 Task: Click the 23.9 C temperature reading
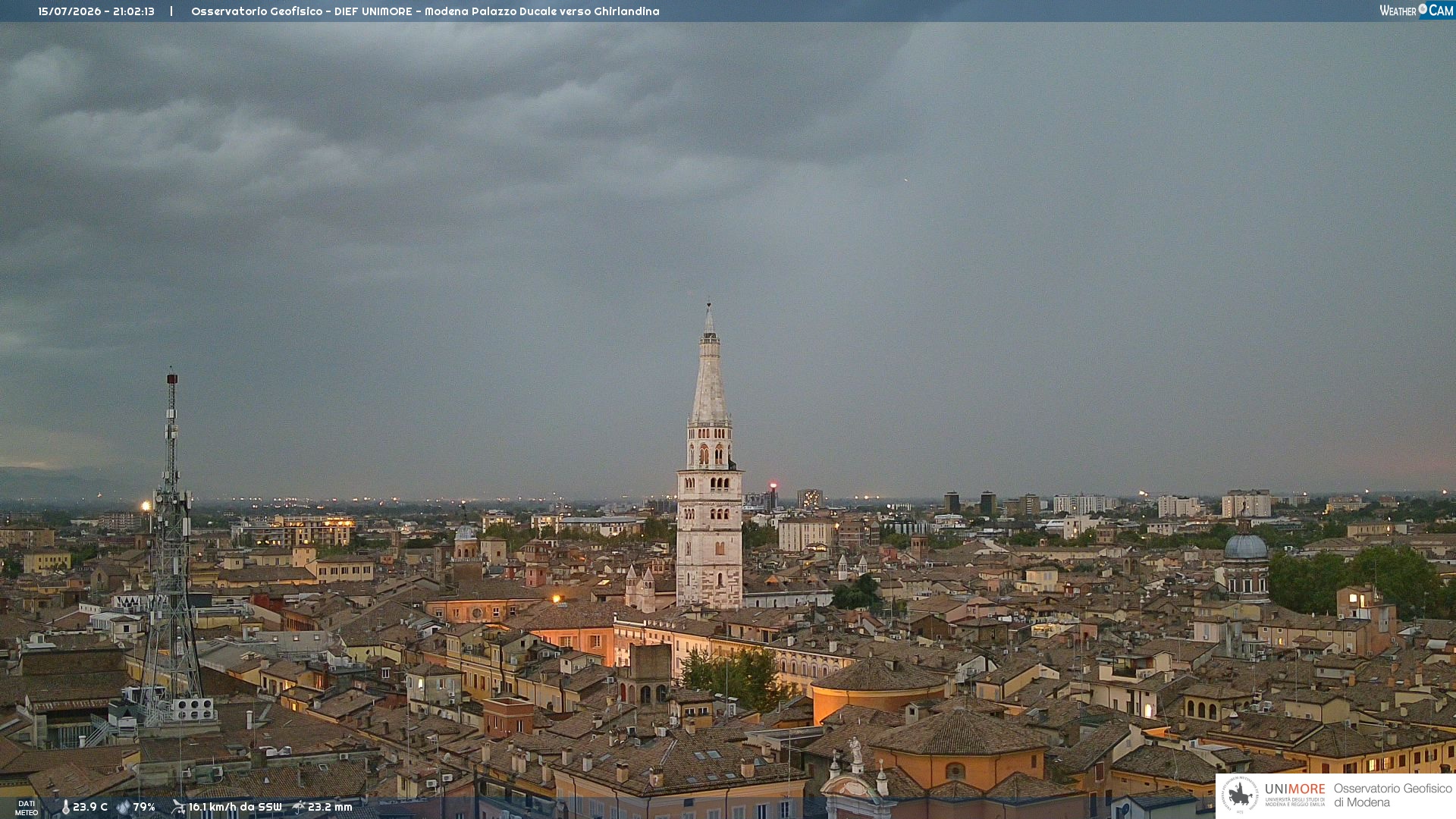pyautogui.click(x=90, y=808)
